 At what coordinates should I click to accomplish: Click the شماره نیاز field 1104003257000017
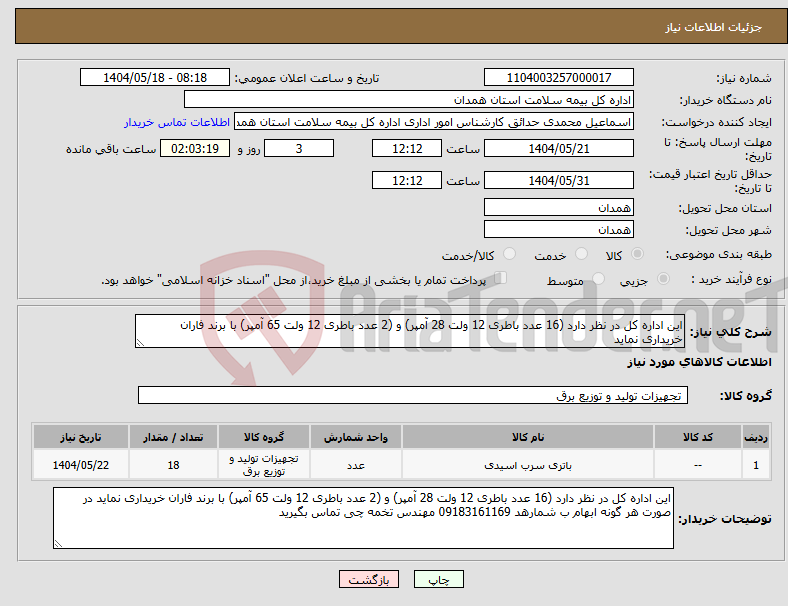tap(558, 77)
